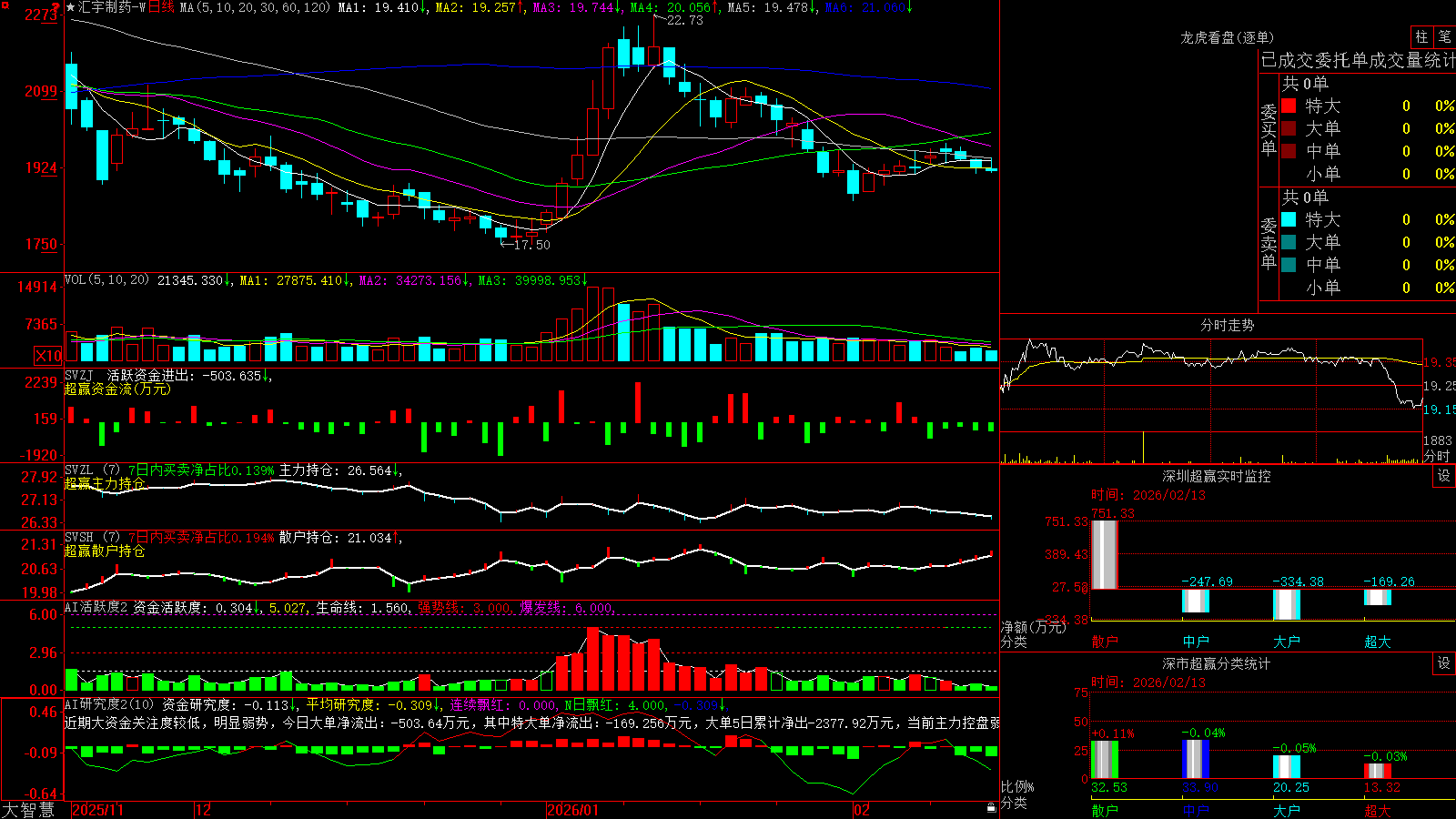Click the X10 volume scale marker
Screen dimensions: 1456x819
tap(48, 356)
